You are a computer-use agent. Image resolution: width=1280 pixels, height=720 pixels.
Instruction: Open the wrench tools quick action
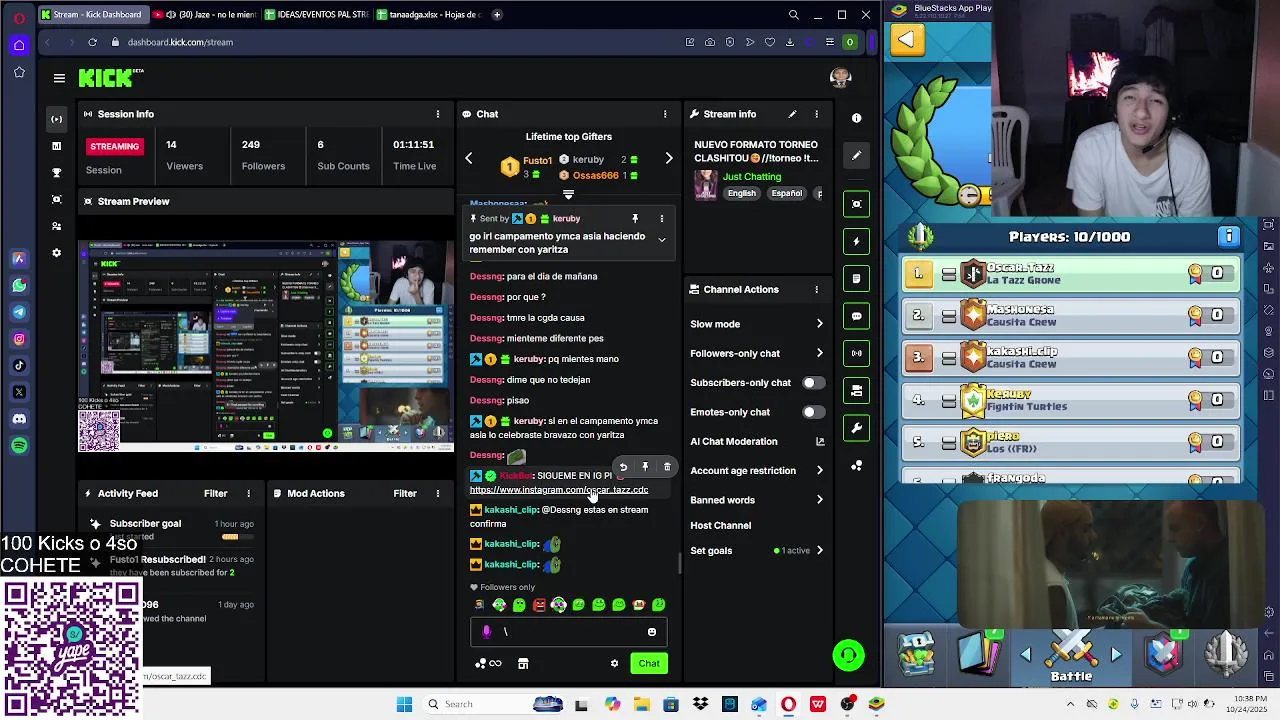pyautogui.click(x=856, y=428)
